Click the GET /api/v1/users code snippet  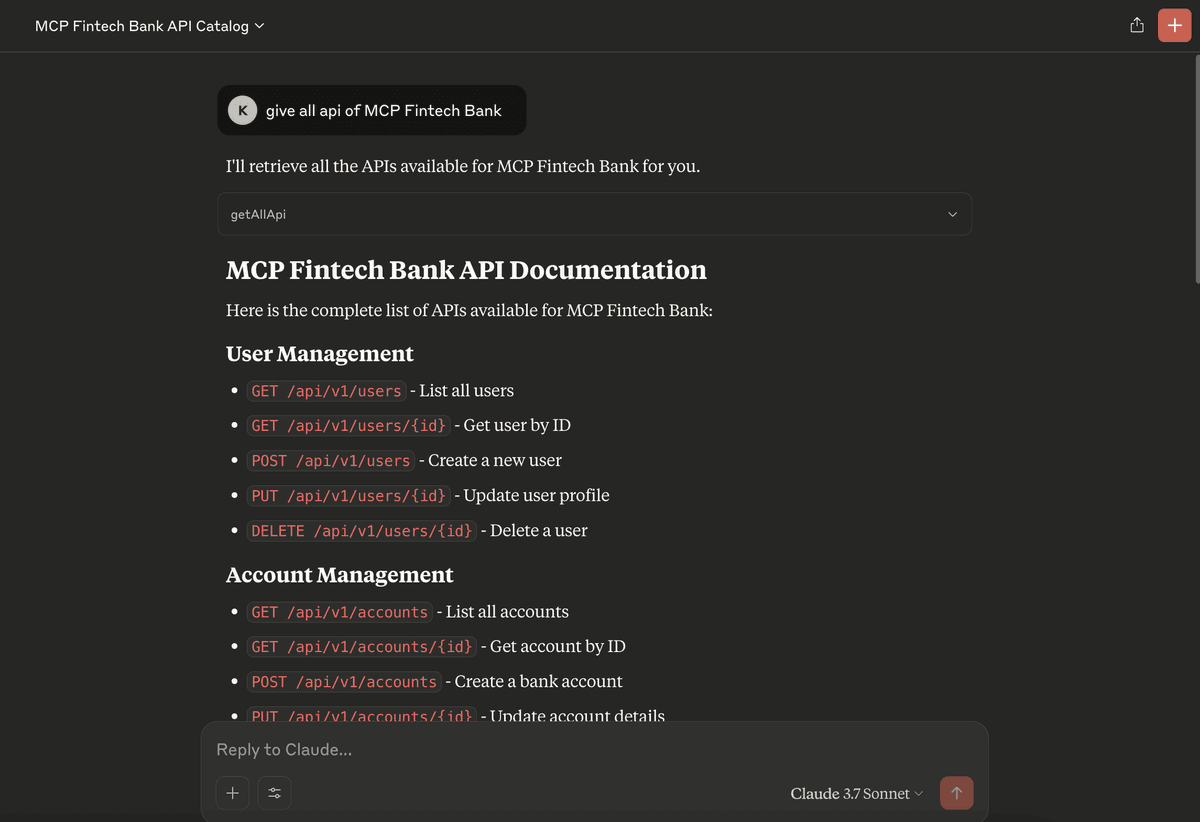[x=326, y=391]
